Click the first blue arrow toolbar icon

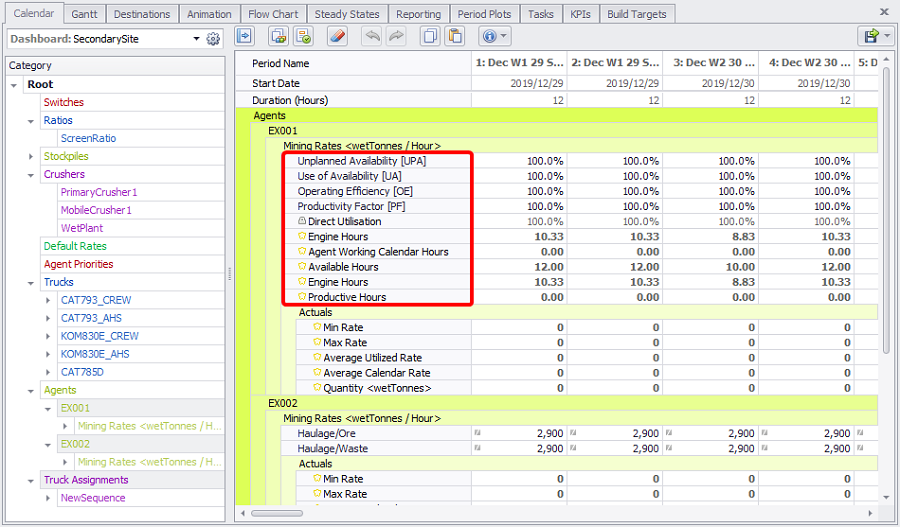(x=245, y=36)
